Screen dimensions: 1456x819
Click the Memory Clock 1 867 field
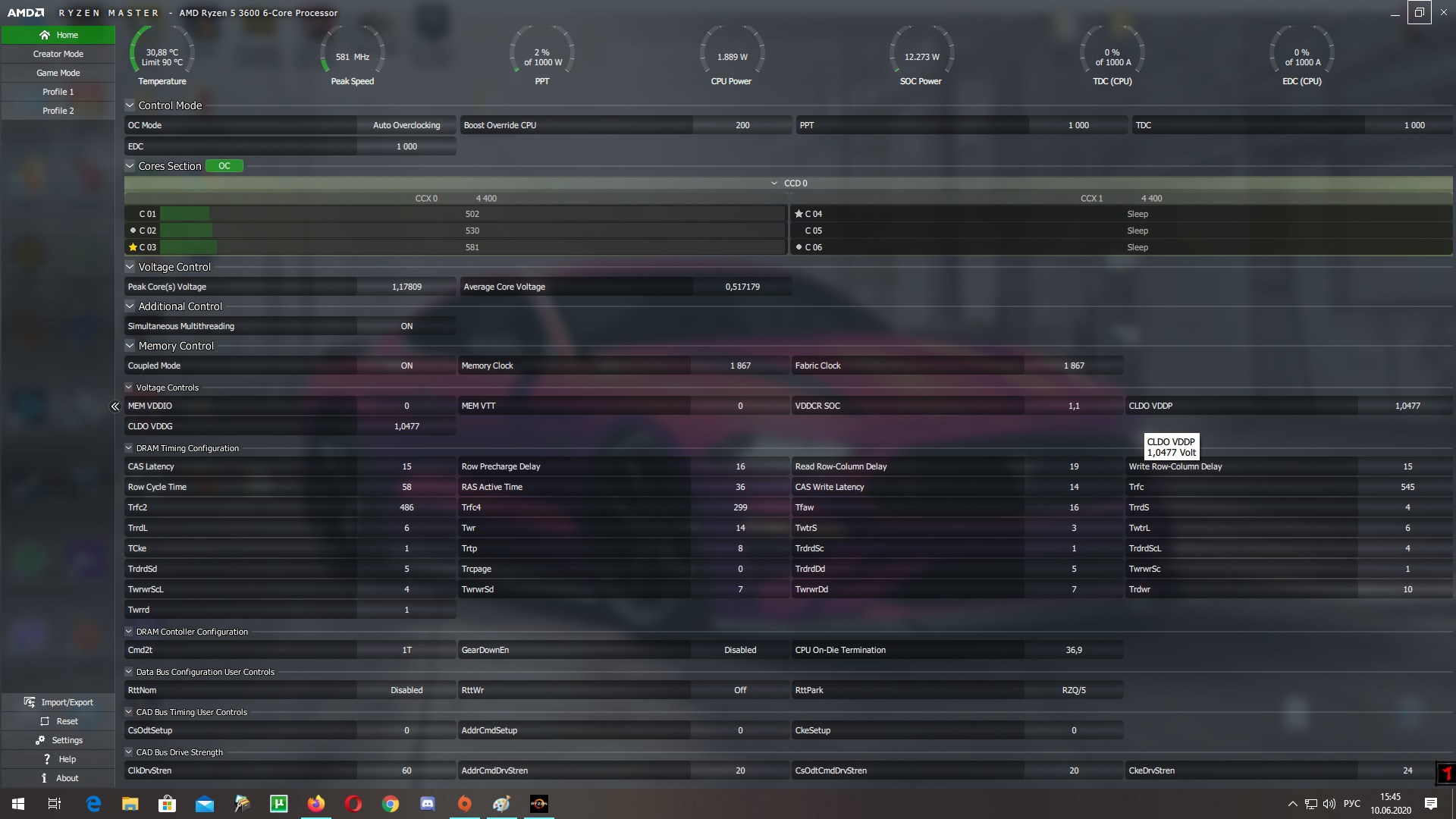click(739, 366)
